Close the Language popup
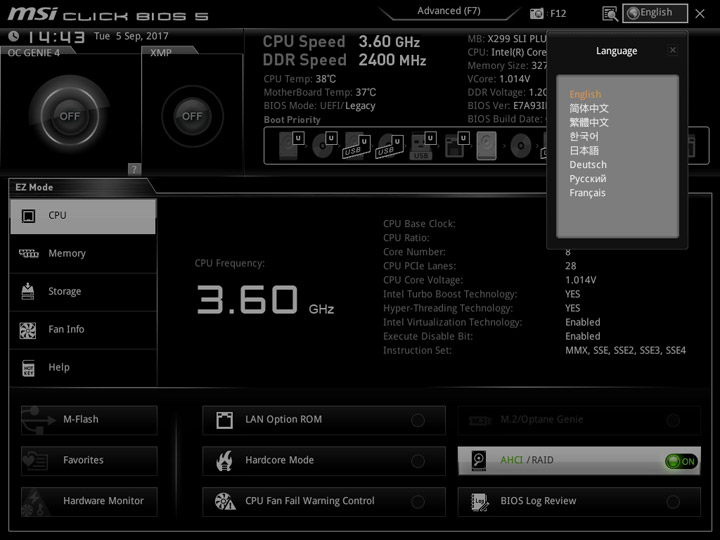 coord(673,50)
